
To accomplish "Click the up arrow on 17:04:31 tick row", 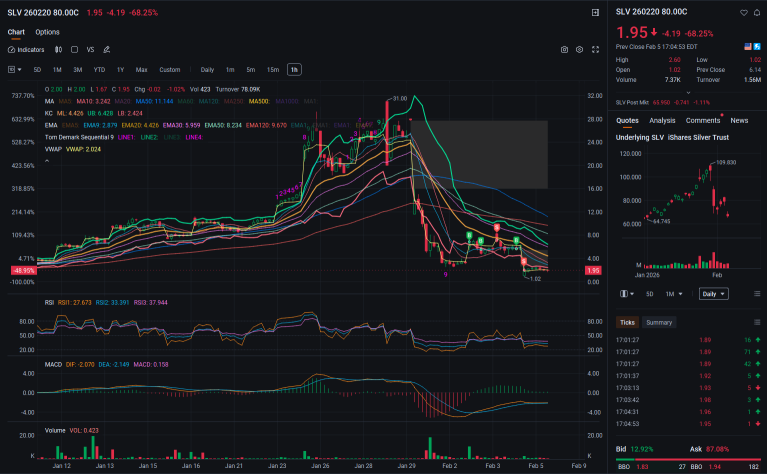I will 758,412.
